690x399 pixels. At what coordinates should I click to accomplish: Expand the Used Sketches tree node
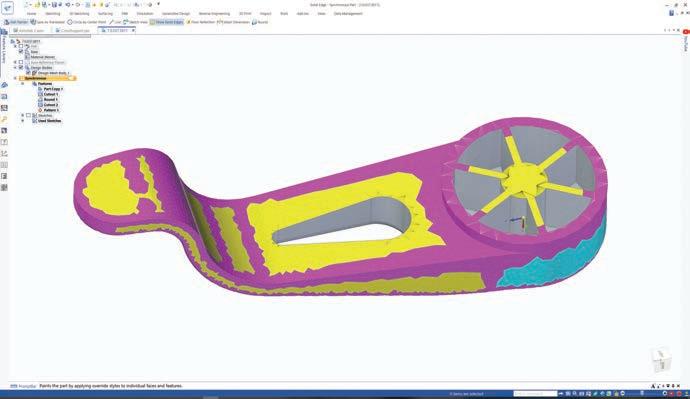coord(22,121)
